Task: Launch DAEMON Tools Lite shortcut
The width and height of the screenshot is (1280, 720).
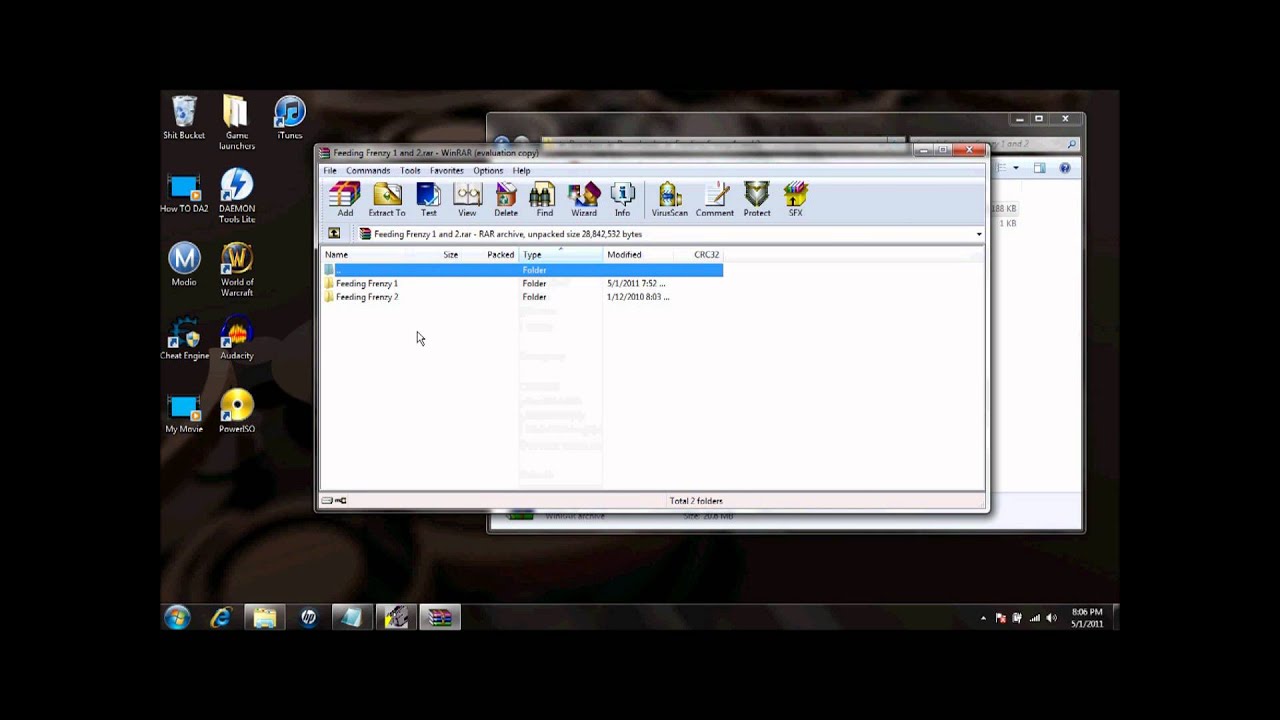Action: pos(237,196)
